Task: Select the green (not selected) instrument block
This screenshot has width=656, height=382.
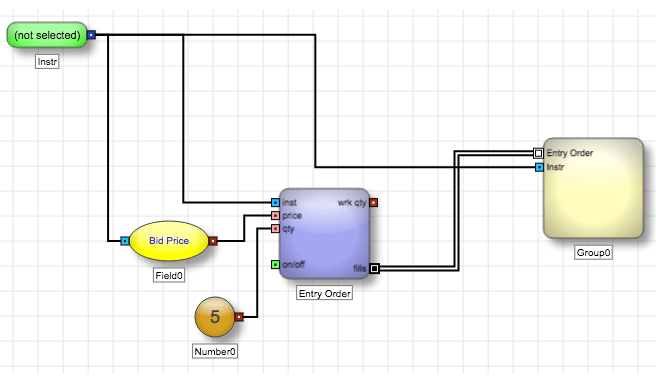Action: (x=47, y=35)
